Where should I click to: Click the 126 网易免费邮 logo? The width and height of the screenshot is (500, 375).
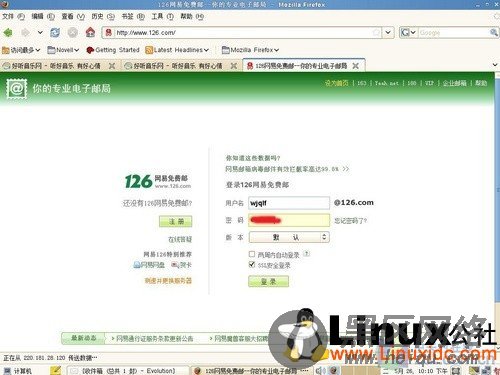click(158, 181)
